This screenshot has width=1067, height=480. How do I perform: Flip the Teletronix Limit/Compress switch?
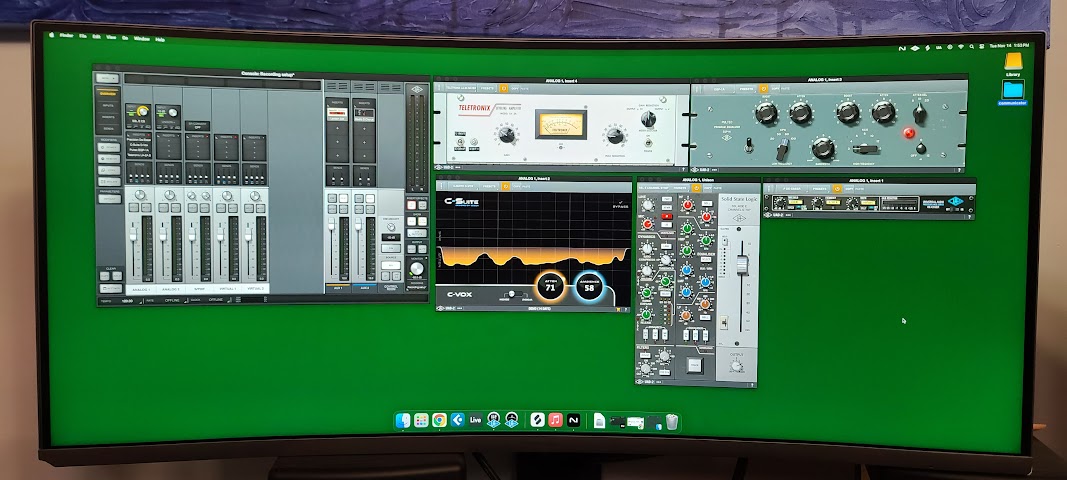point(460,142)
